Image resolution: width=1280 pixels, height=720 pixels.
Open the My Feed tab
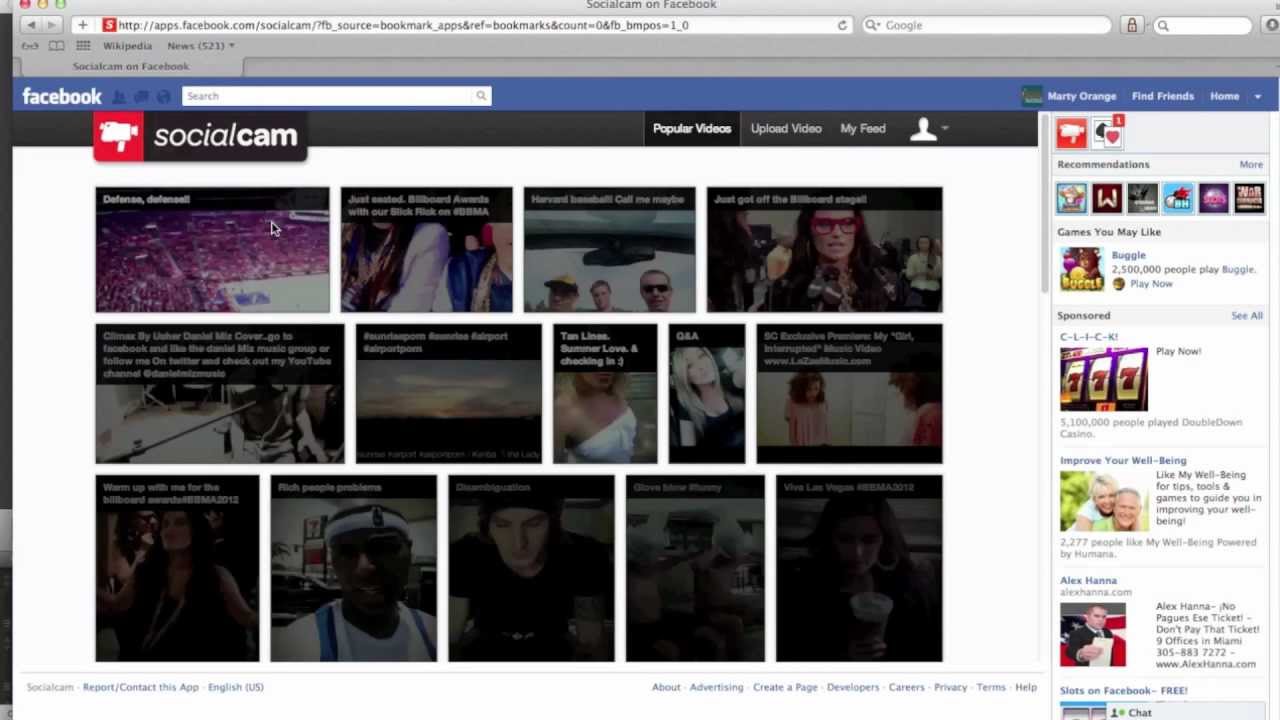[x=863, y=129]
